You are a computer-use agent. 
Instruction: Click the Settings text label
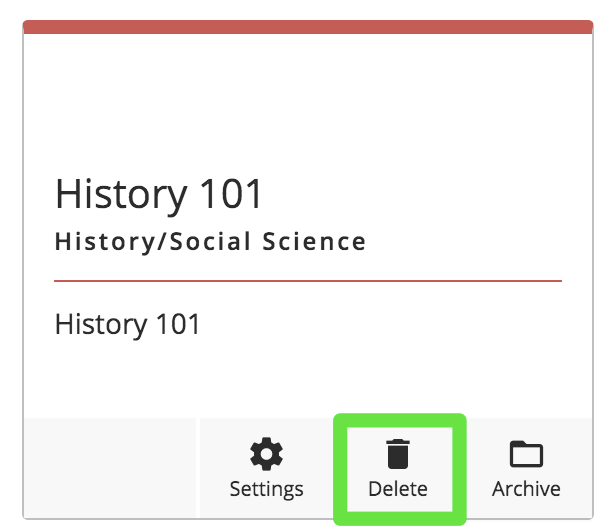(266, 489)
